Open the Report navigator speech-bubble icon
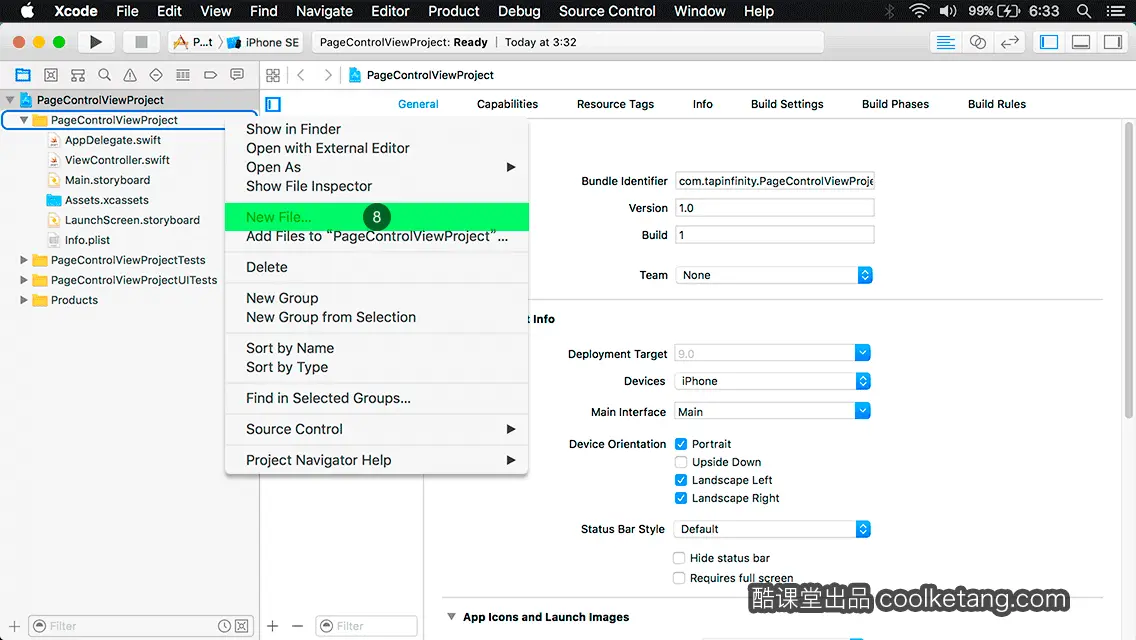Image resolution: width=1136 pixels, height=640 pixels. click(x=237, y=75)
